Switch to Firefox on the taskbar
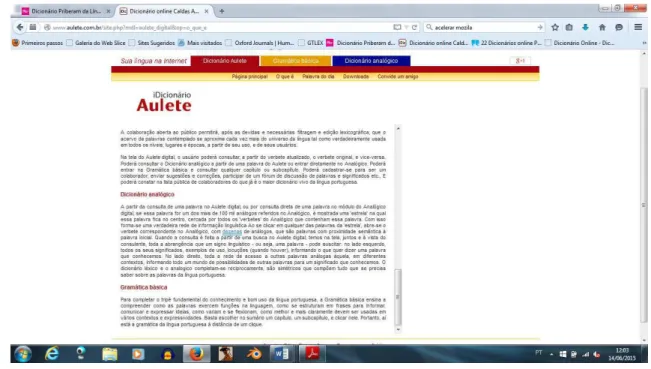Viewport: 651px width, 369px height. point(196,354)
